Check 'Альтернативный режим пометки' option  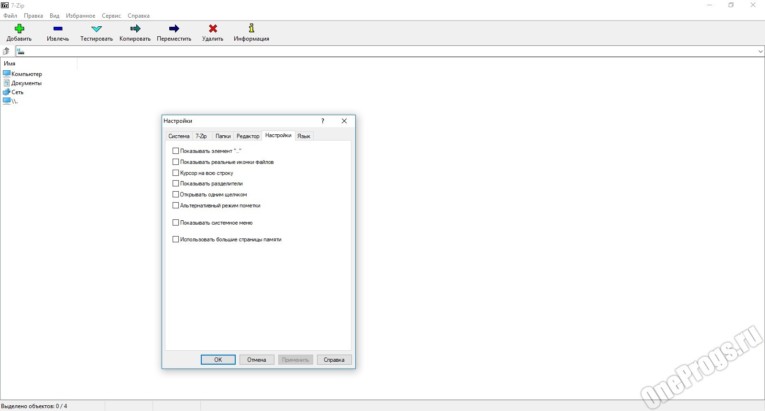click(x=176, y=206)
